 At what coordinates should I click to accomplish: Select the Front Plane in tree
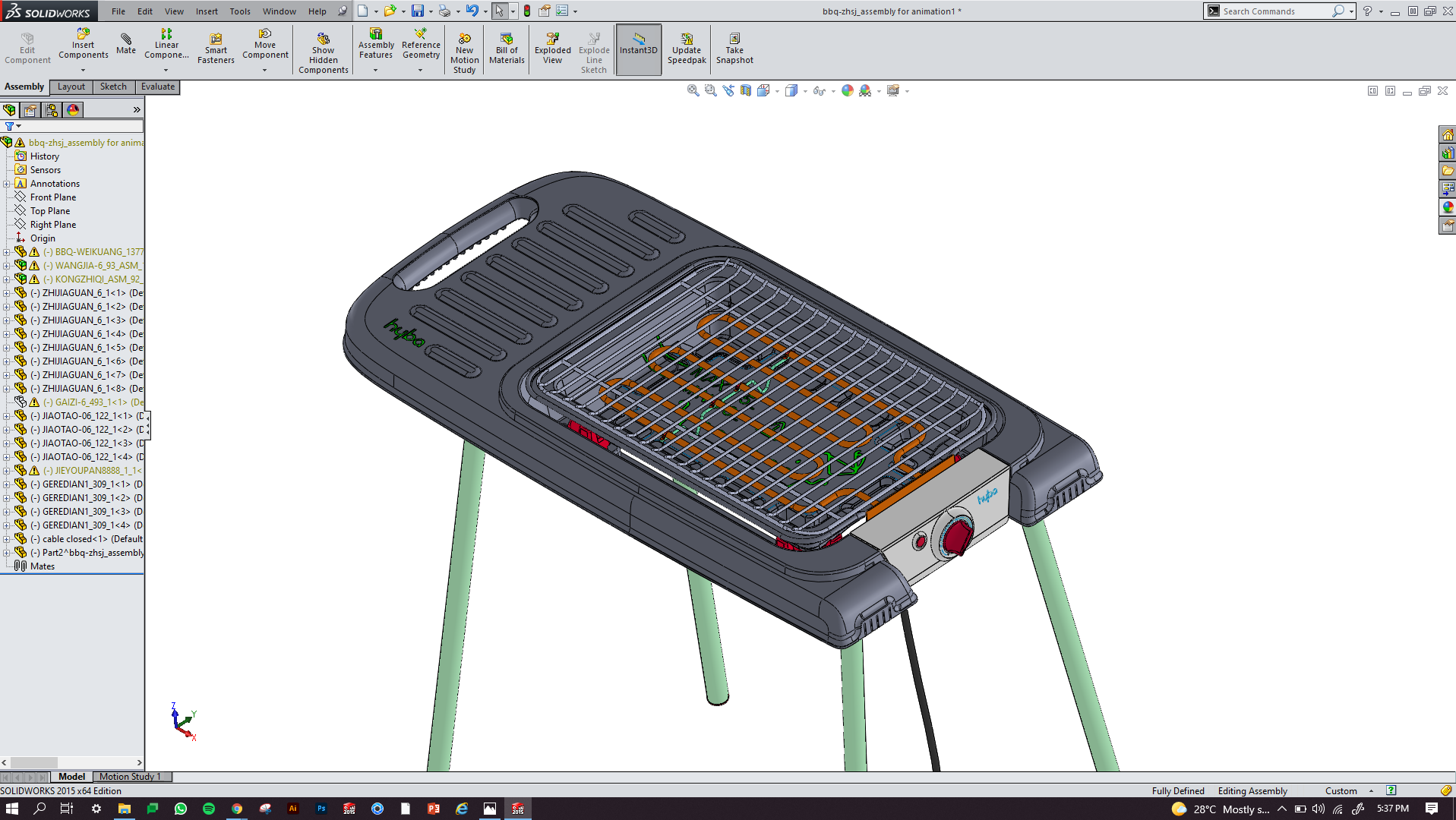coord(53,197)
